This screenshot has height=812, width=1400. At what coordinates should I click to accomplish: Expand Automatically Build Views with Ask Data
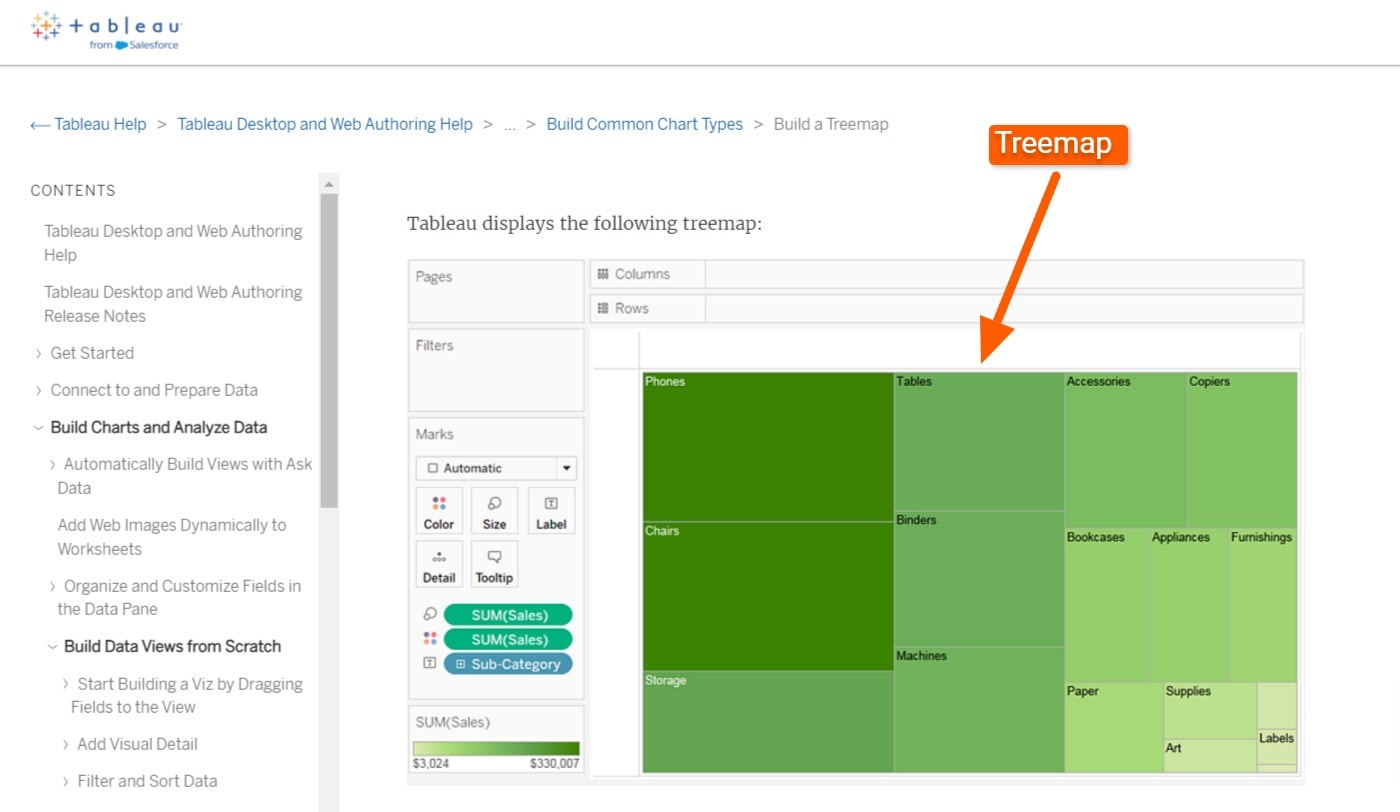(x=53, y=465)
